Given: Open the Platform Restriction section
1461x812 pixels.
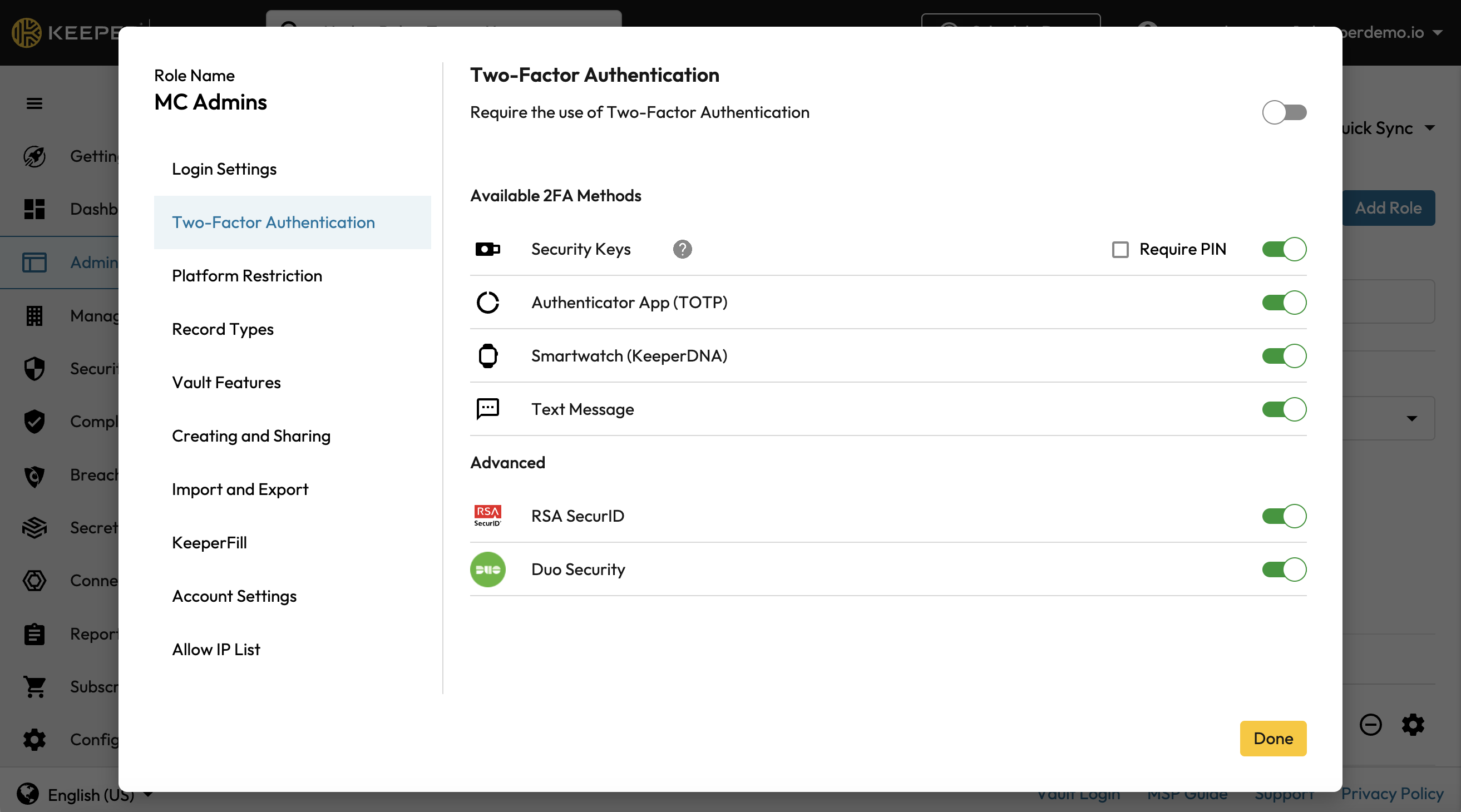Looking at the screenshot, I should coord(246,276).
